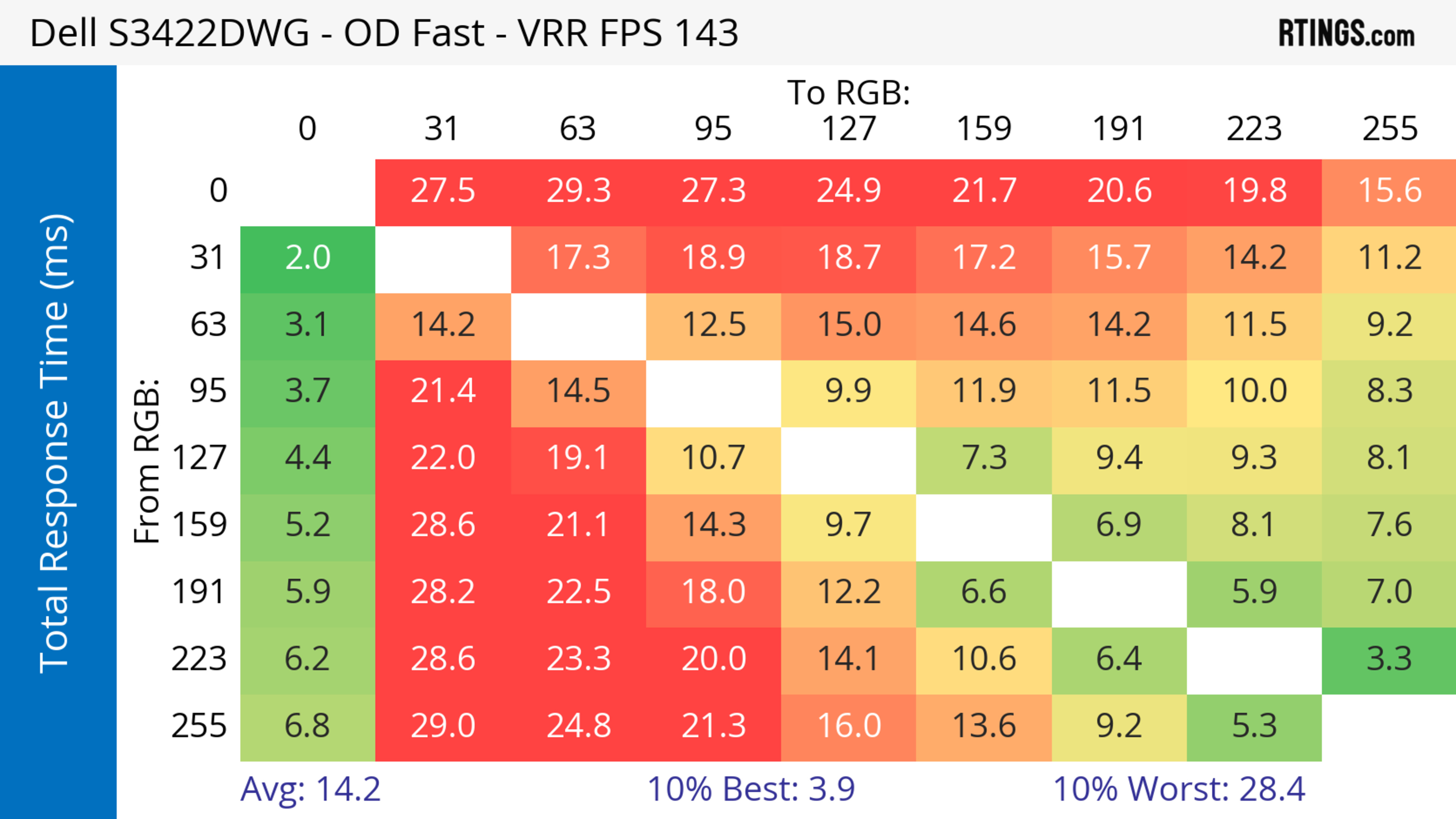This screenshot has width=1456, height=819.
Task: Click the 255 column header
Action: point(1389,129)
